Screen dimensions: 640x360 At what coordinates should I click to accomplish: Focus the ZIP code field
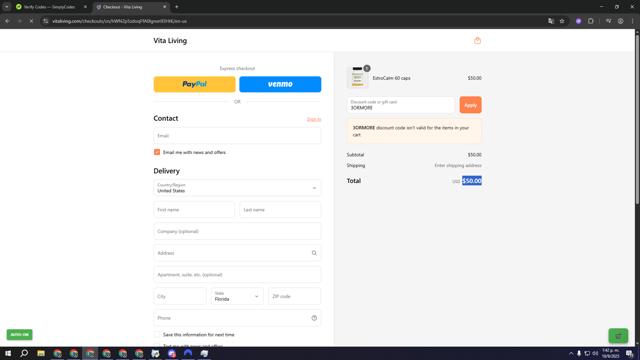tap(295, 296)
